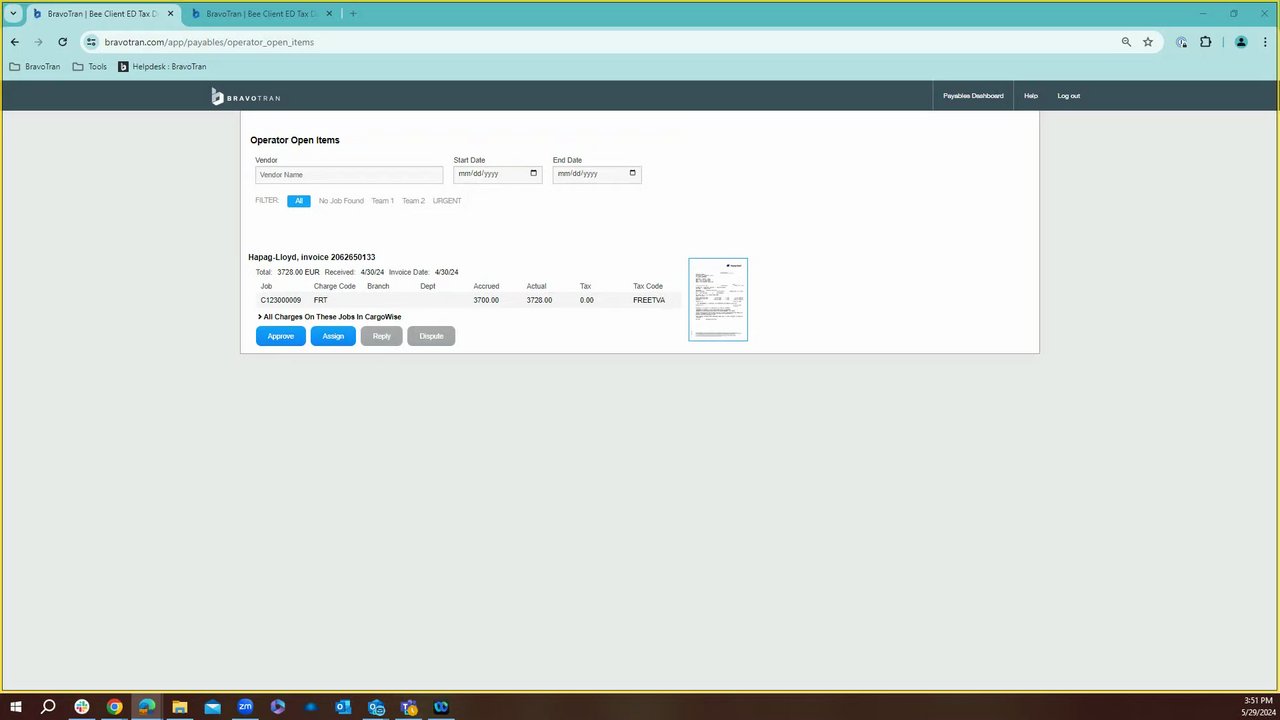
Task: Open the Start Date calendar picker icon
Action: (533, 173)
